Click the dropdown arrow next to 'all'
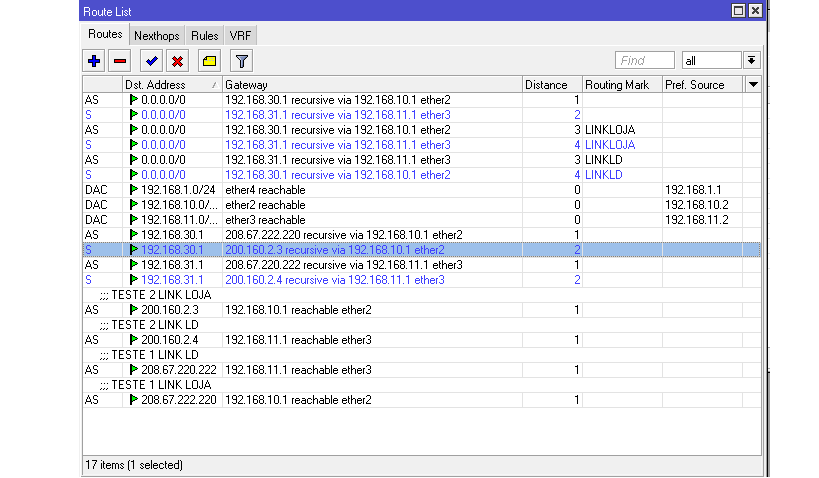The width and height of the screenshot is (819, 478). tap(751, 61)
